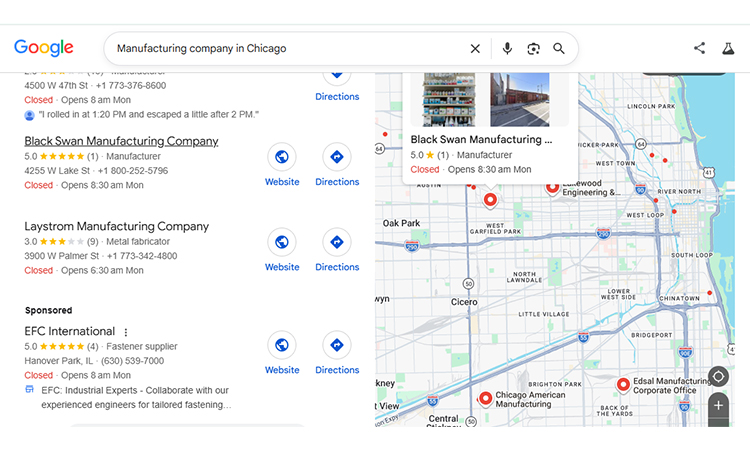Click Directions icon for Black Swan Manufacturing
Screen dimensions: 750x450
click(x=337, y=157)
